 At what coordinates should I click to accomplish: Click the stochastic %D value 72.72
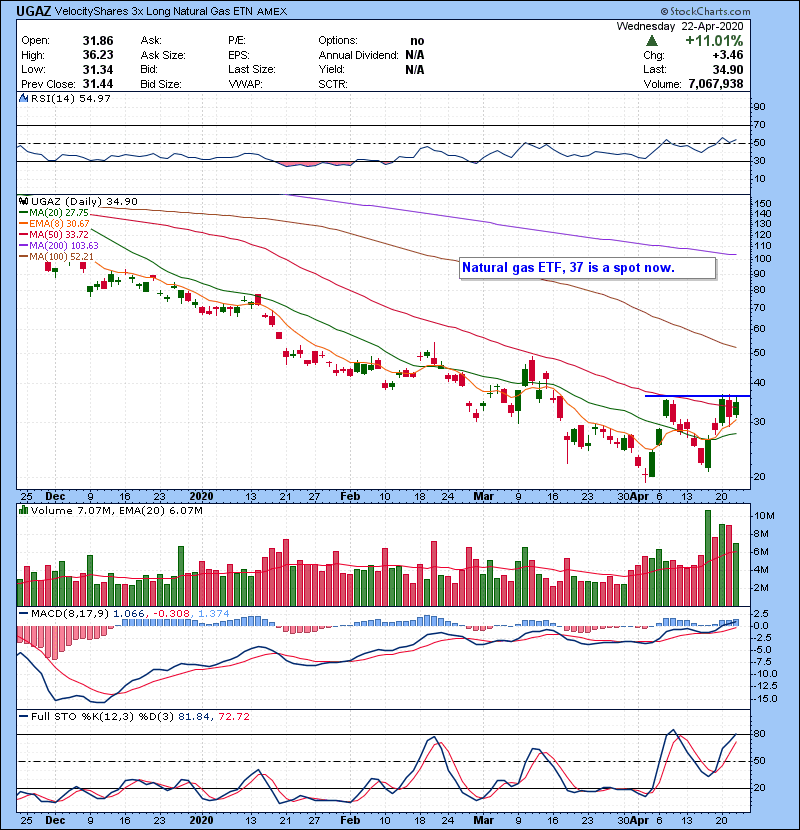pyautogui.click(x=233, y=717)
